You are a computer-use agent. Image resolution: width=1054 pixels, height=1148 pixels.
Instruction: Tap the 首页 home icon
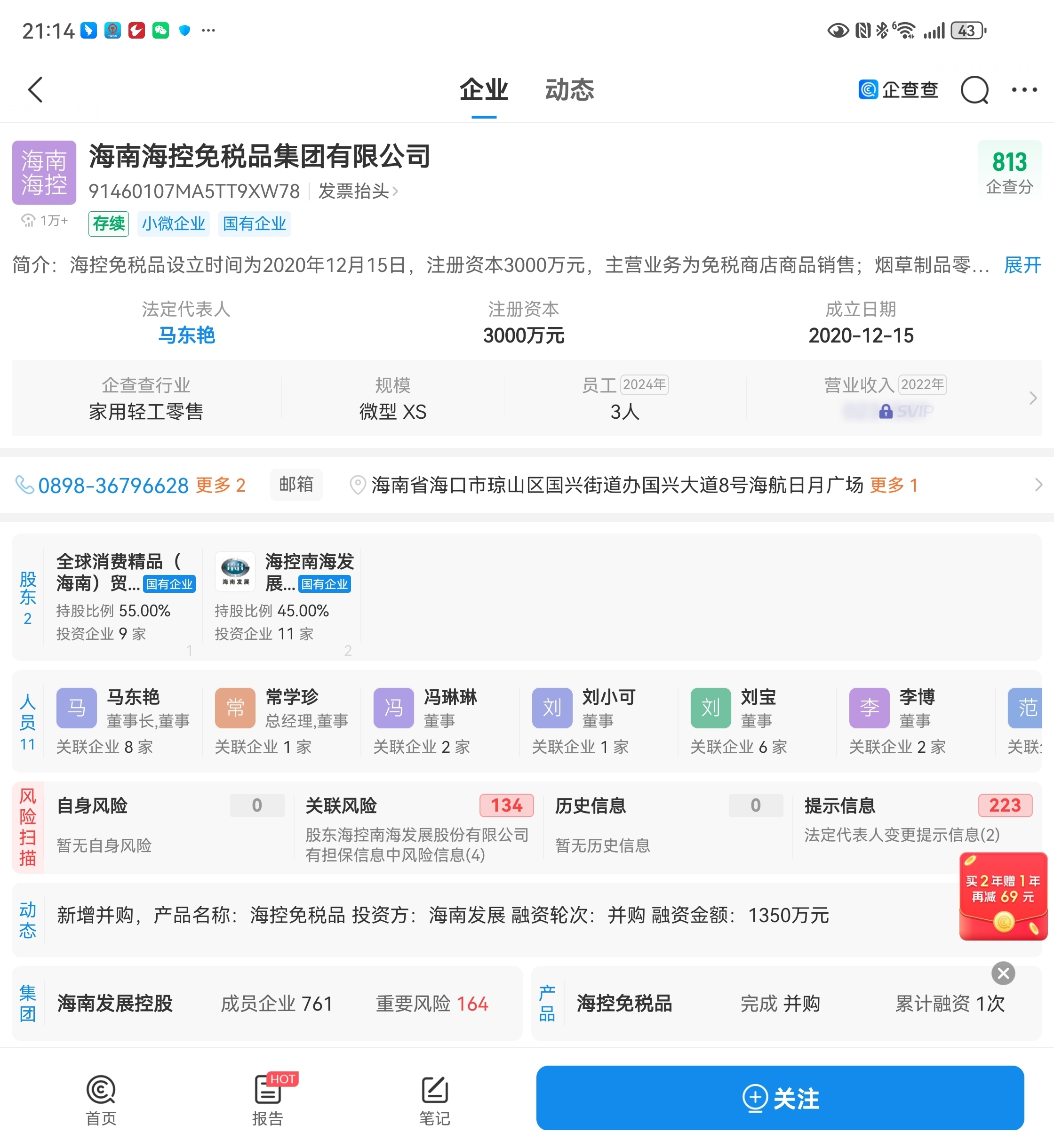click(x=101, y=1100)
